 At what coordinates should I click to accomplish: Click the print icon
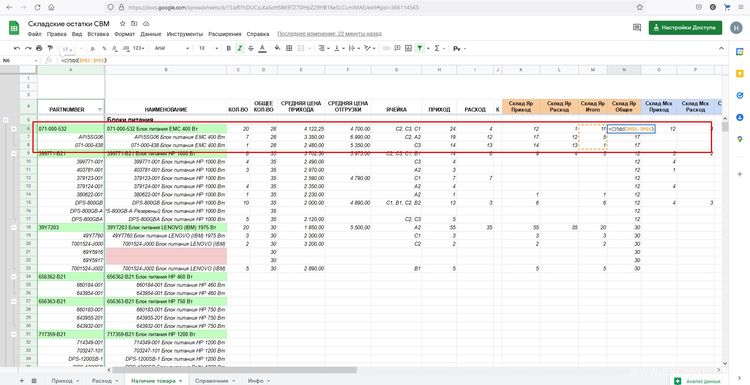tap(39, 48)
